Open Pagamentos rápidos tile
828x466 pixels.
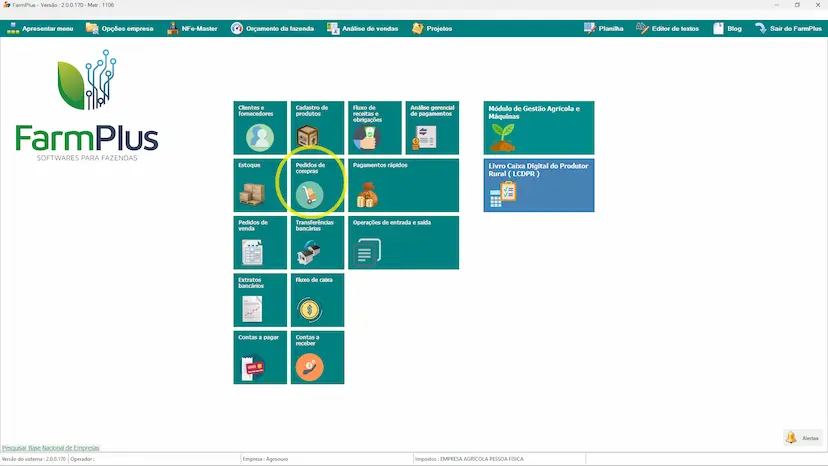coord(403,185)
